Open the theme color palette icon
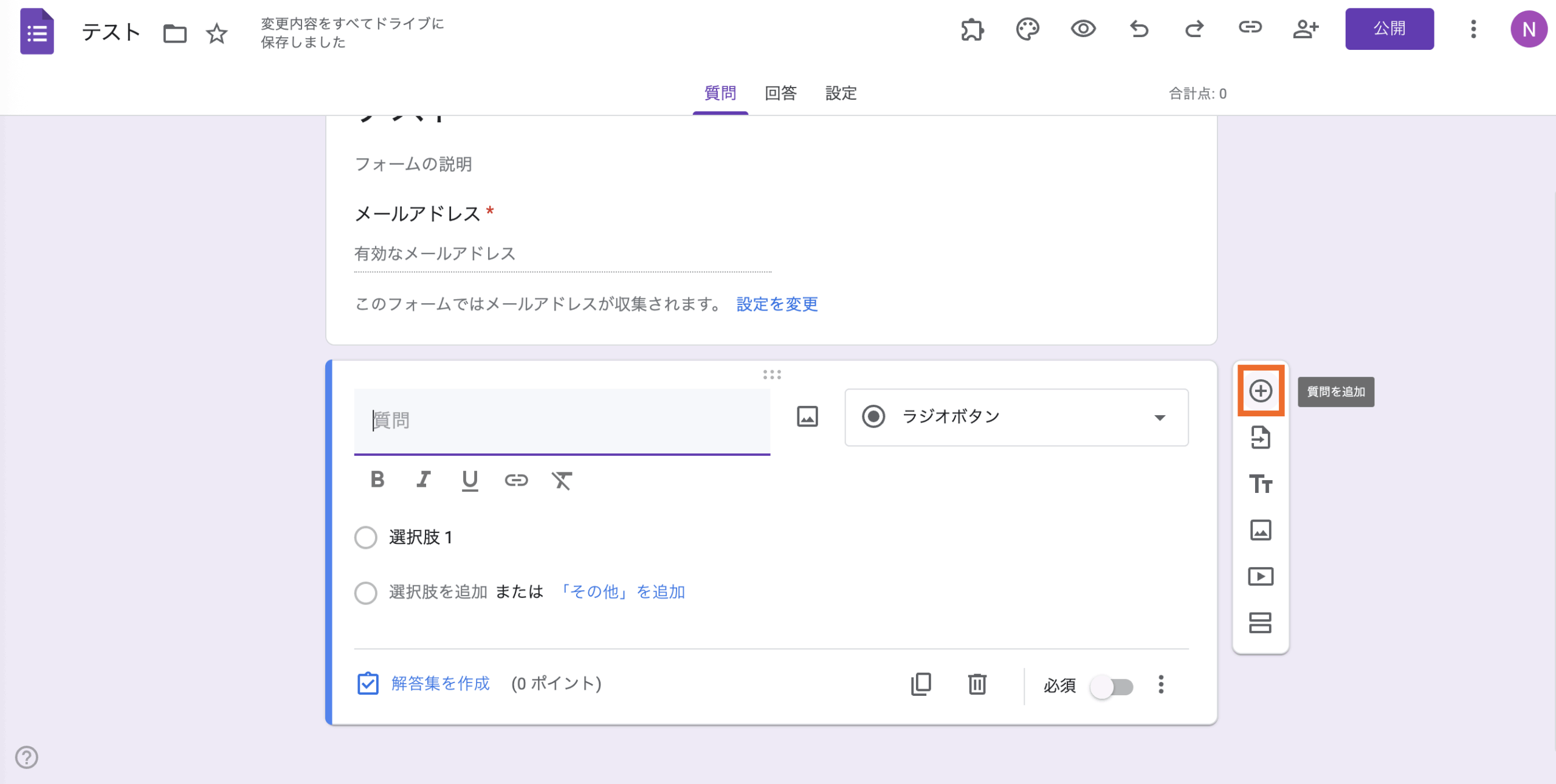 click(x=1028, y=29)
